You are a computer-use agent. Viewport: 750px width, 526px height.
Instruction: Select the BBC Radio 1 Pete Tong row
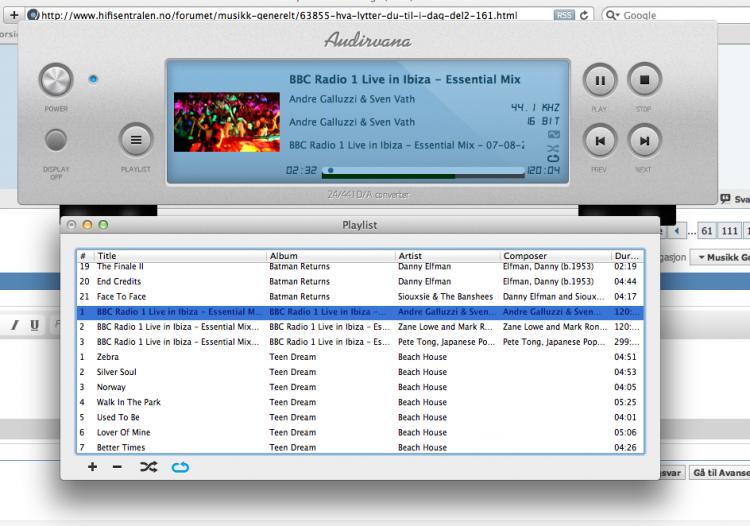coord(360,342)
